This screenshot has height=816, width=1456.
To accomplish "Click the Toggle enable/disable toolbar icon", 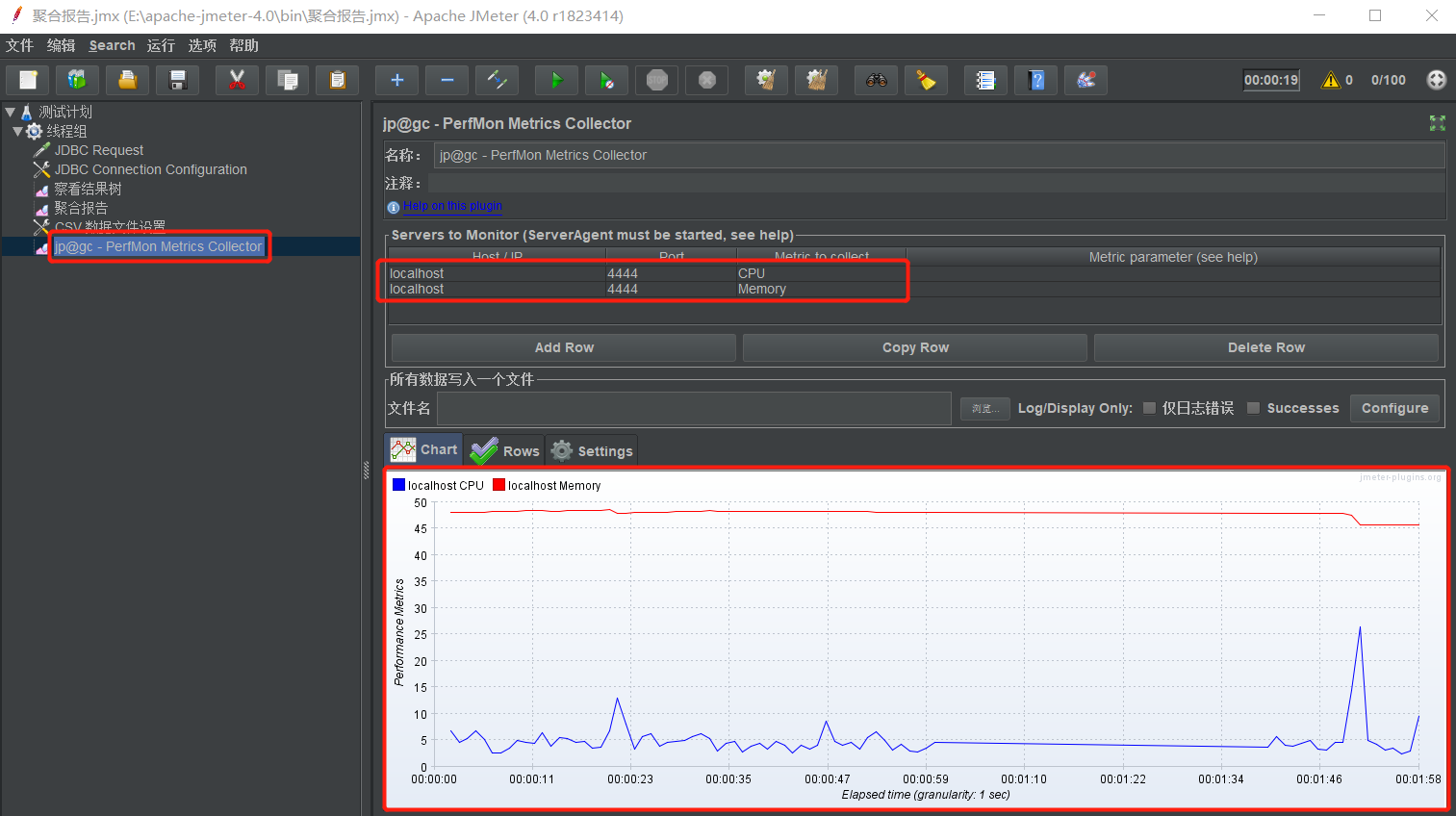I will point(498,80).
